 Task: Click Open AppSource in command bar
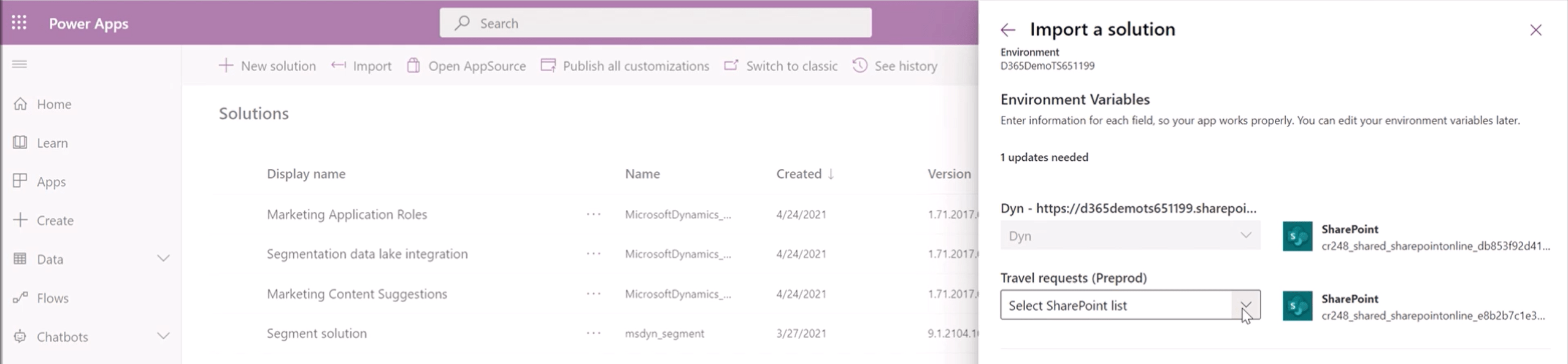click(x=466, y=66)
